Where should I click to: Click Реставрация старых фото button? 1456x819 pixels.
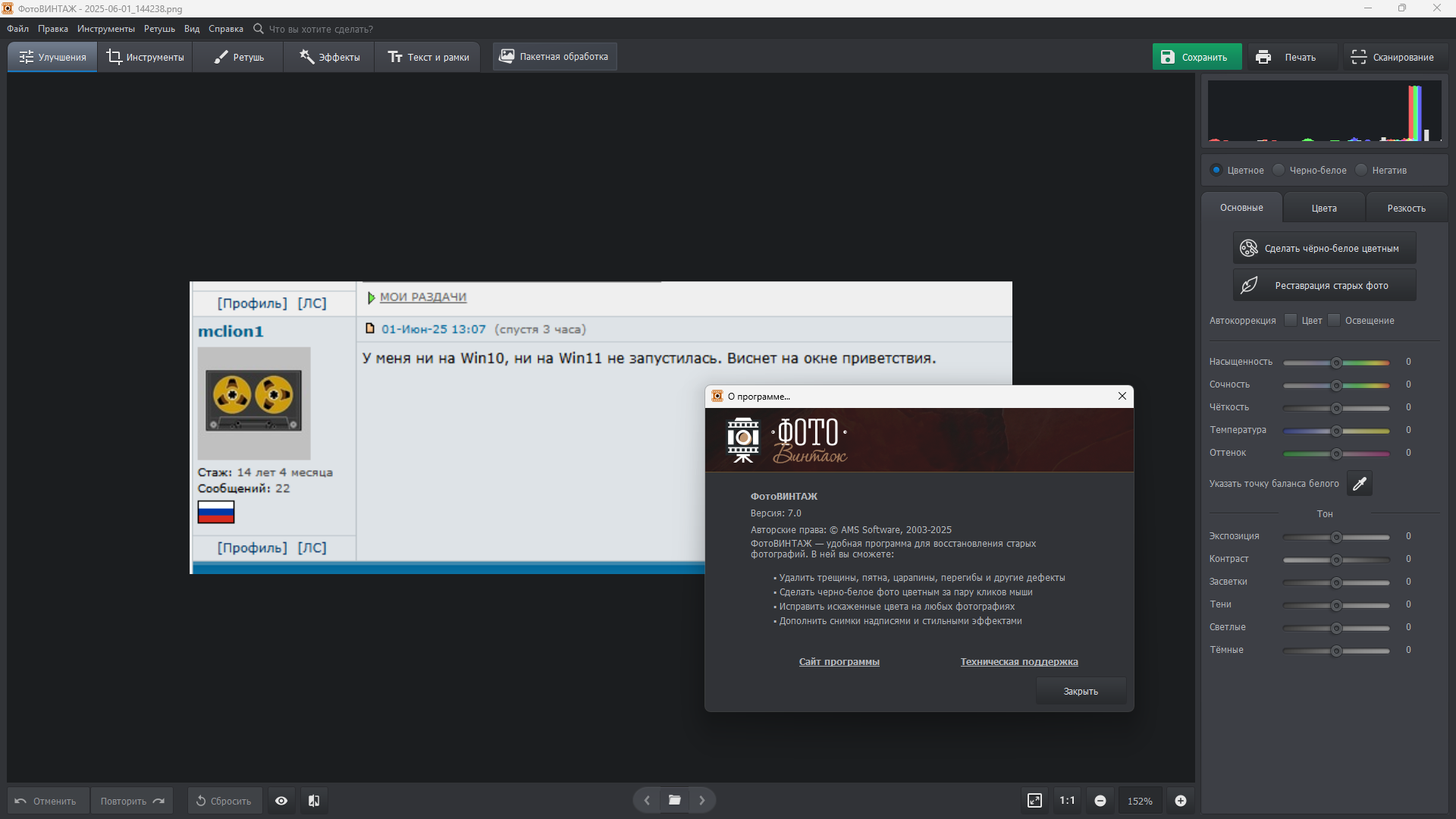point(1324,285)
